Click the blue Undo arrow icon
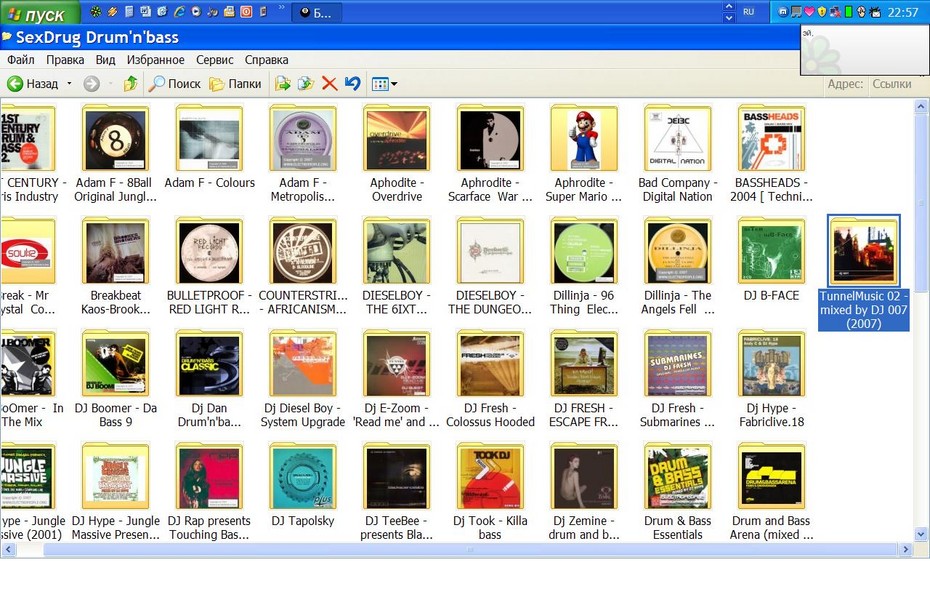Viewport: 930px width, 605px height. click(x=353, y=84)
